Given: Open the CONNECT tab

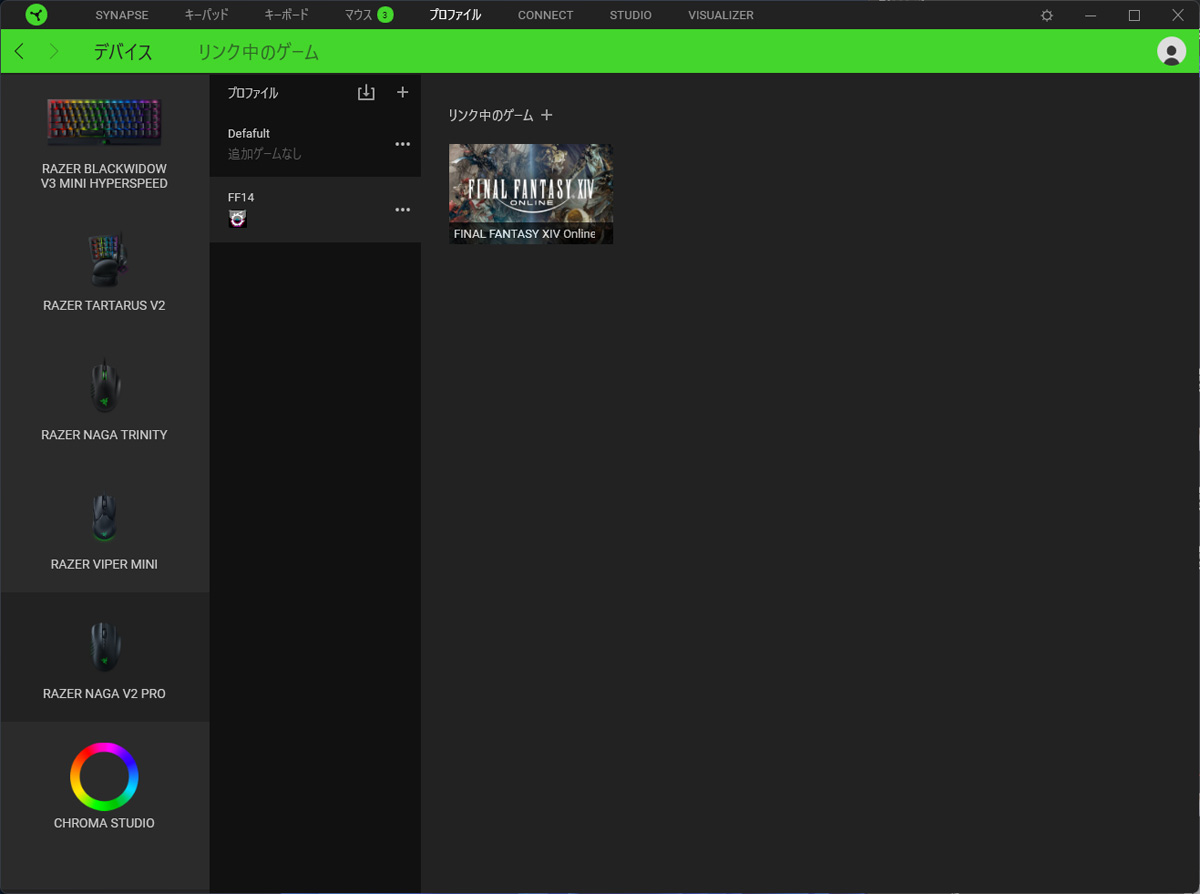Looking at the screenshot, I should click(x=545, y=15).
